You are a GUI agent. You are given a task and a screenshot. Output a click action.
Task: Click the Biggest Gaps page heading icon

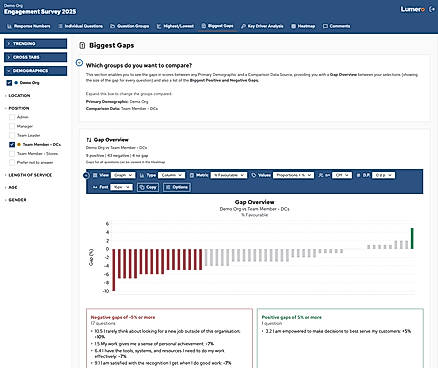82,45
